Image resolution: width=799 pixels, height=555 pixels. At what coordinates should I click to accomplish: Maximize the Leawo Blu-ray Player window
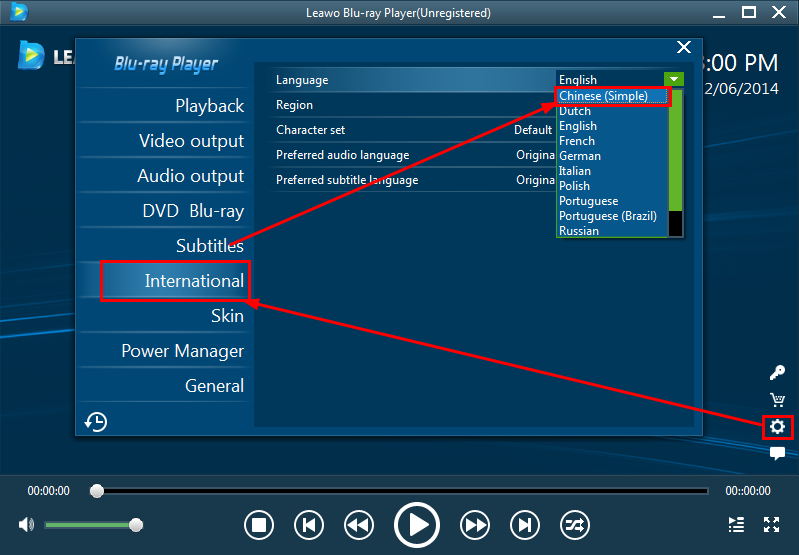(x=749, y=12)
